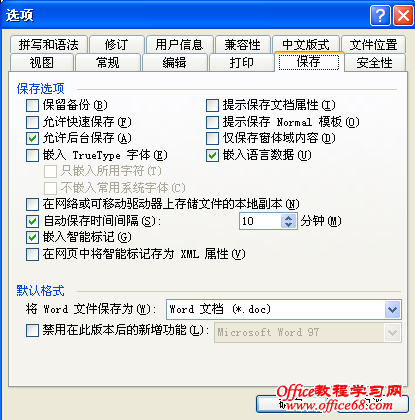Screen dimensions: 415x420
Task: Toggle 嵌入智能标记 checkbox
Action: 32,238
